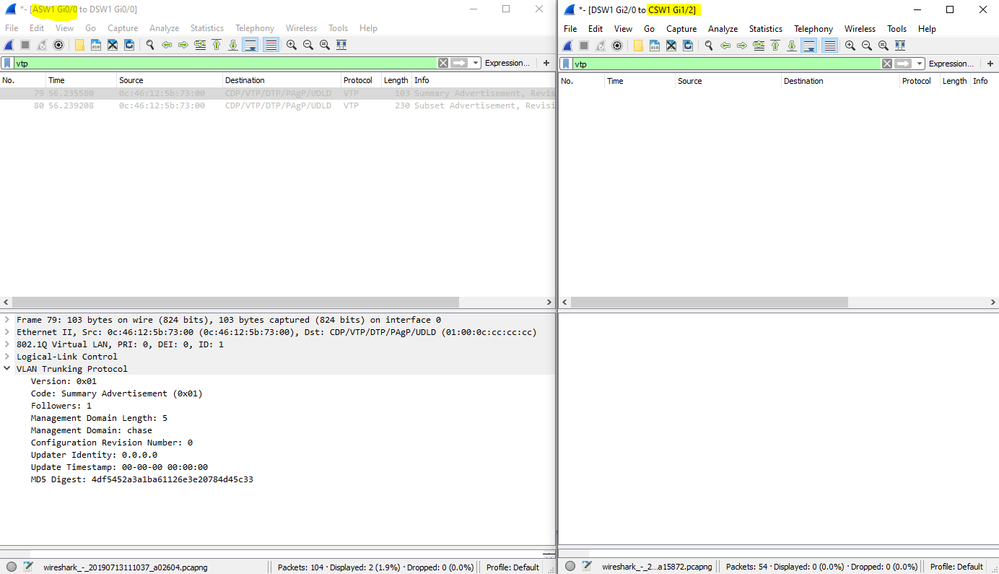Zoom in on packet text in left window
This screenshot has height=574, width=999.
[x=291, y=45]
